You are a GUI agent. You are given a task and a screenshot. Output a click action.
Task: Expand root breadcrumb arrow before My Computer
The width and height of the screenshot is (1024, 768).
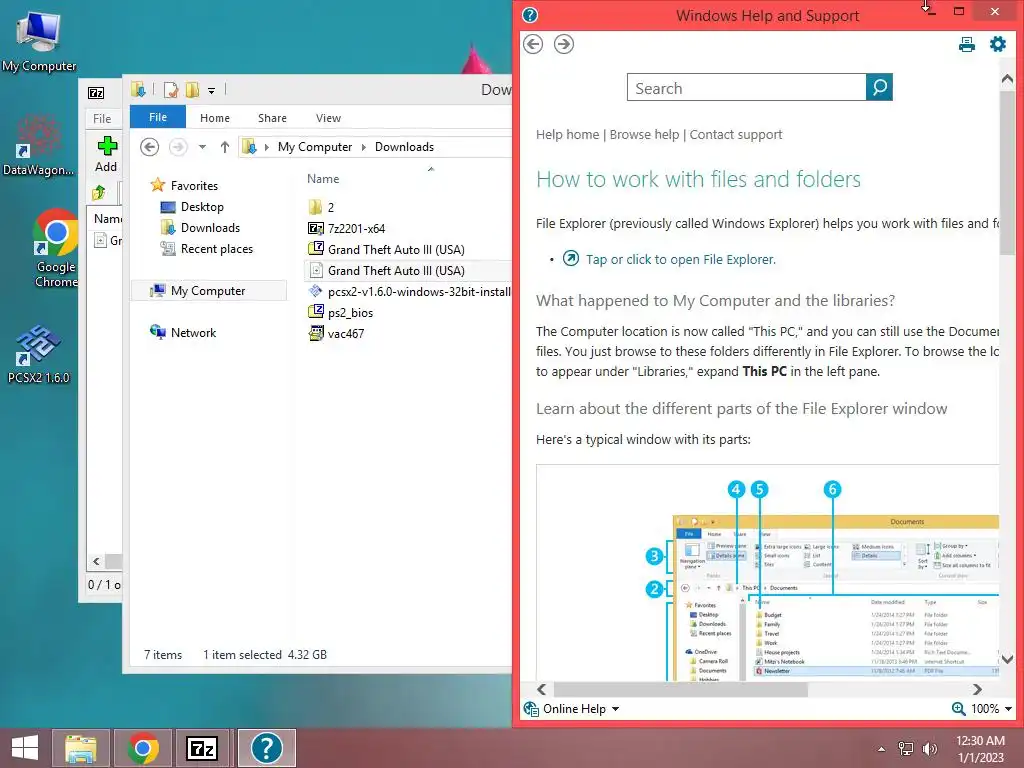pyautogui.click(x=266, y=147)
